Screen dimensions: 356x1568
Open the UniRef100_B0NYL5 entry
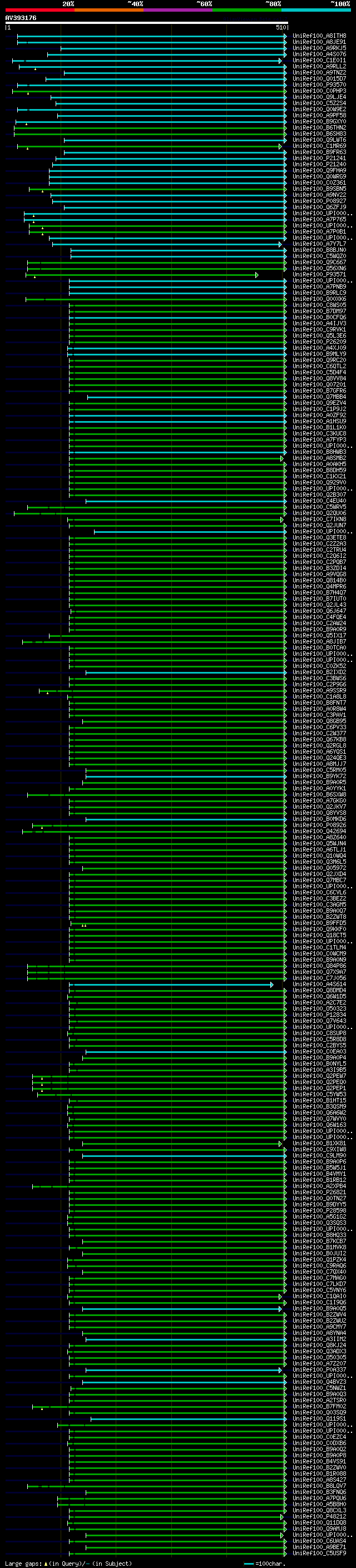point(319,1064)
